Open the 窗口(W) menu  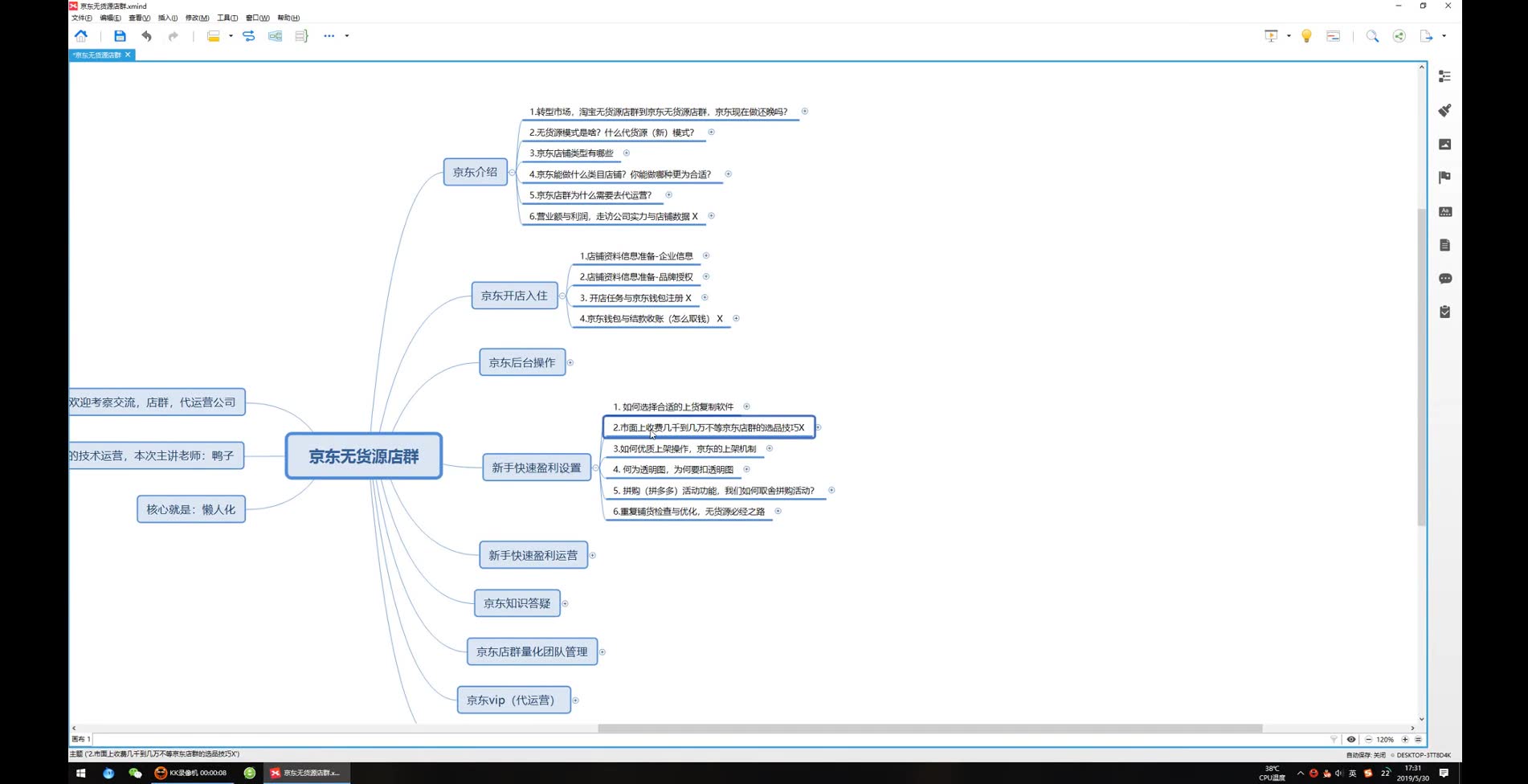(x=257, y=18)
